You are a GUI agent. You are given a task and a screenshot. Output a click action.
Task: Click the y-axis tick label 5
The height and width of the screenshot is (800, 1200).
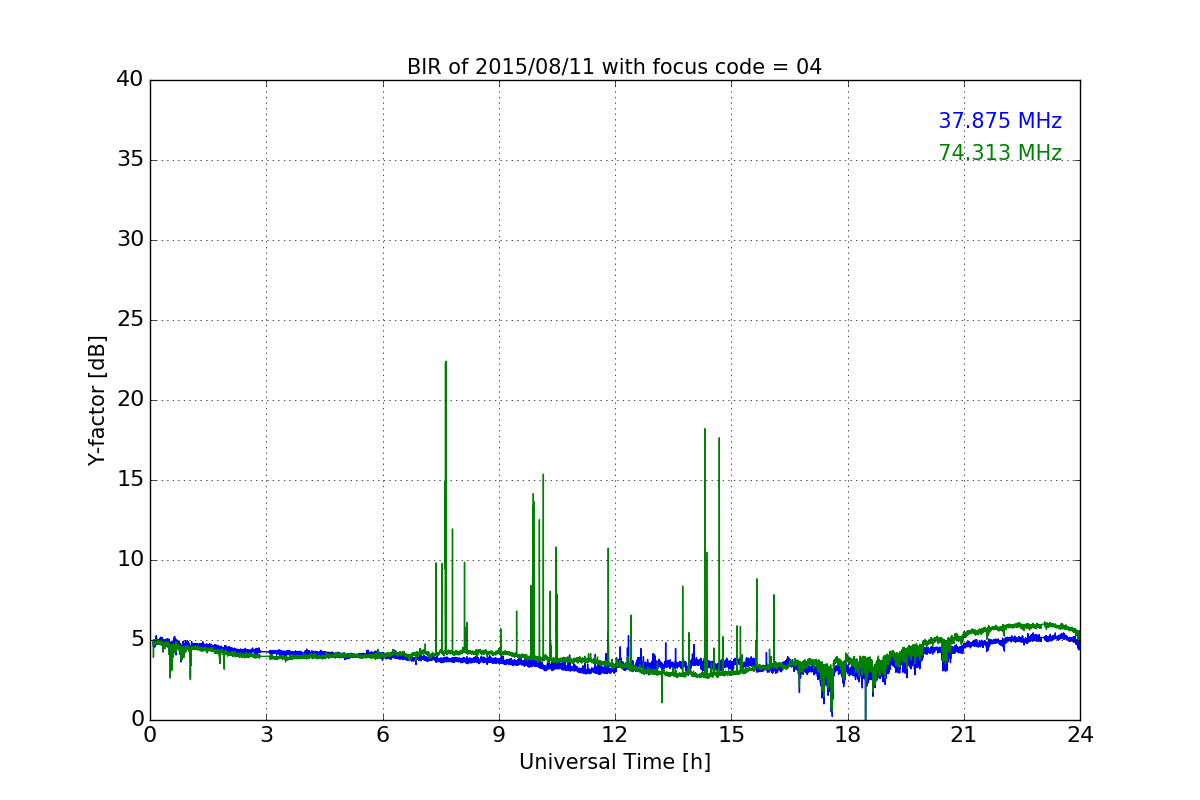(136, 640)
